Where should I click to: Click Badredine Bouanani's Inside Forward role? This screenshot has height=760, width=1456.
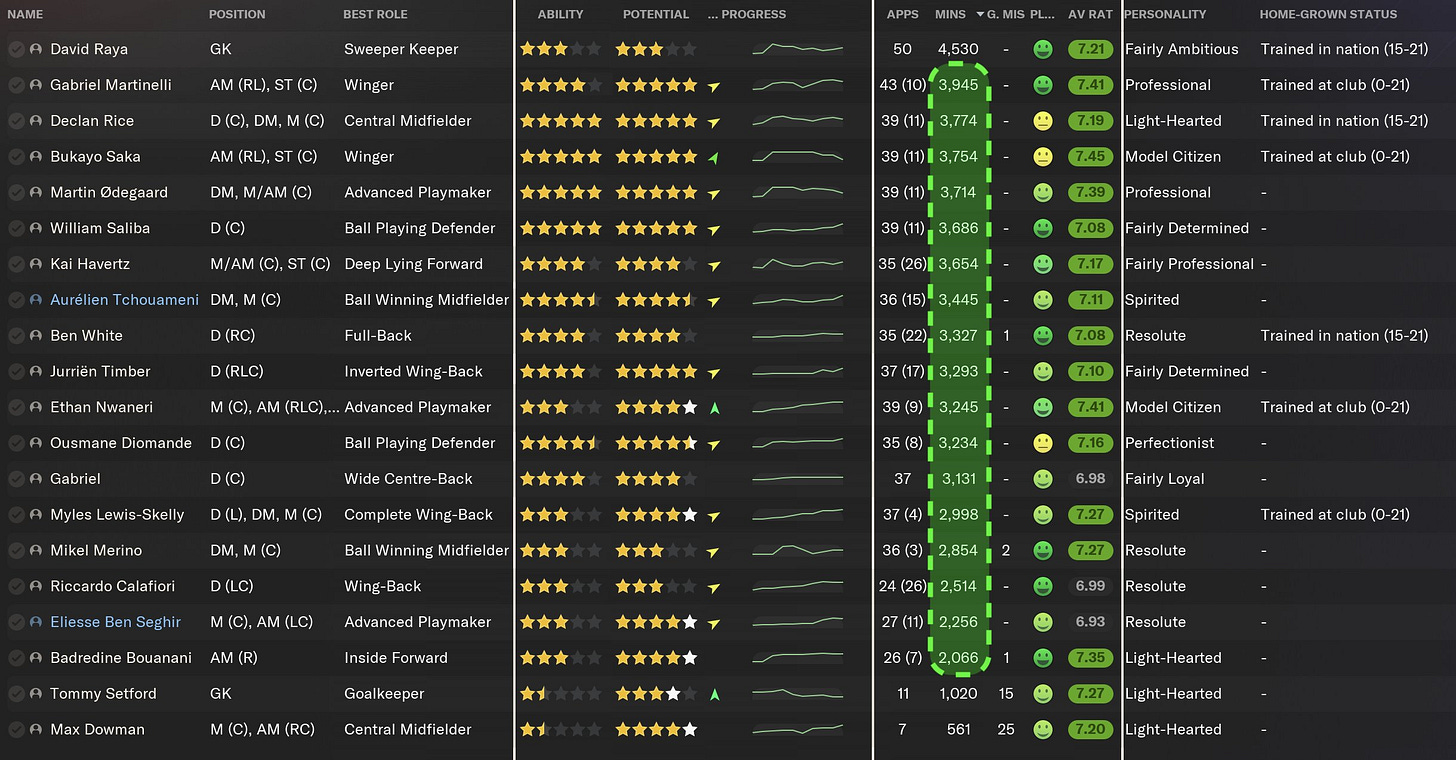tap(396, 658)
